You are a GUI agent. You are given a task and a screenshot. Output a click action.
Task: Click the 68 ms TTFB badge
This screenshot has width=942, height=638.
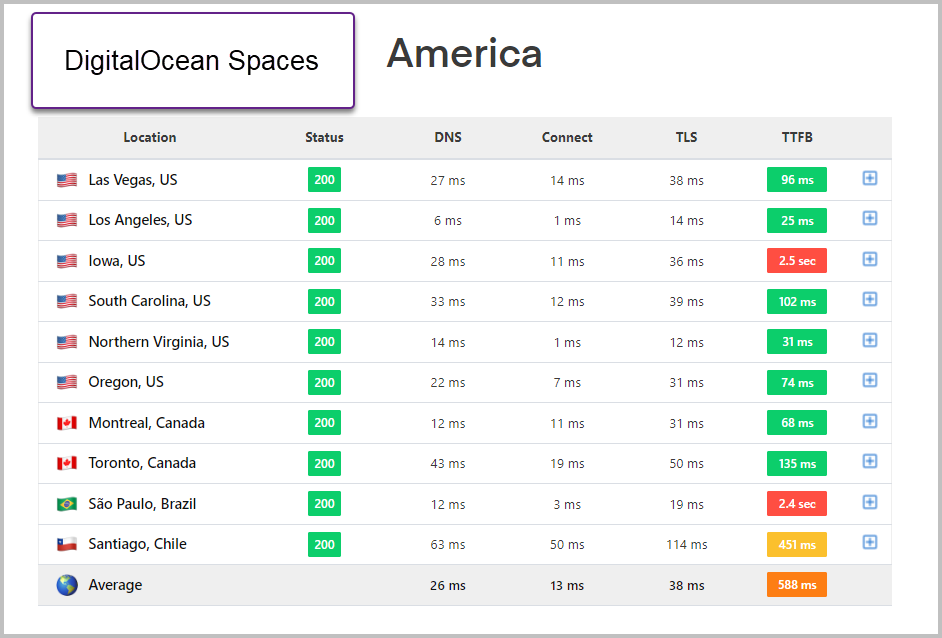(x=797, y=423)
